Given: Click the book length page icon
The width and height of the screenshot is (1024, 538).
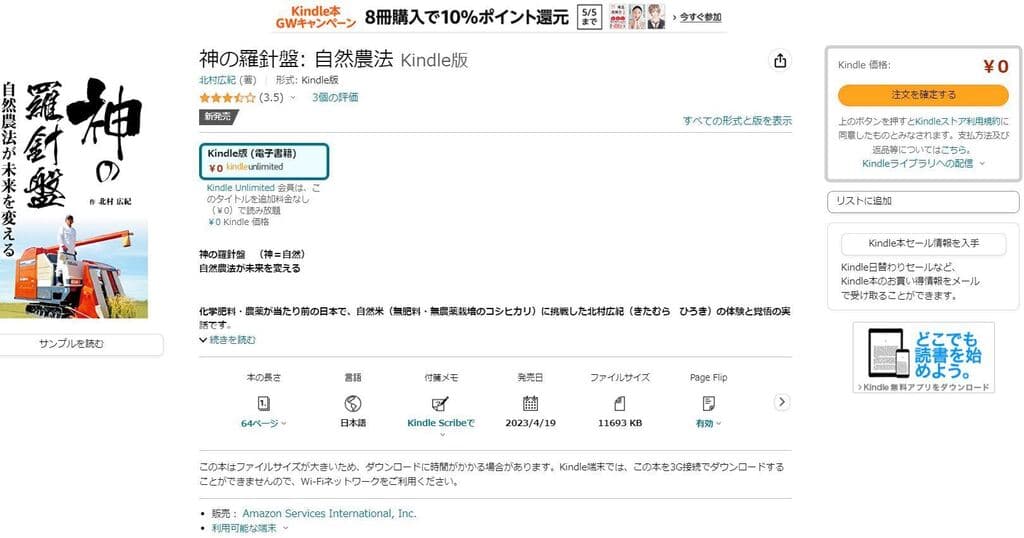Looking at the screenshot, I should (263, 404).
